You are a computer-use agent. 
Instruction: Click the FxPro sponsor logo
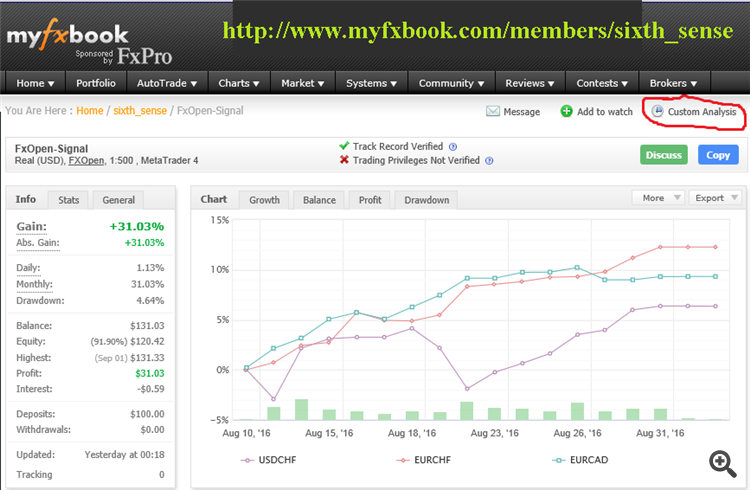[144, 56]
